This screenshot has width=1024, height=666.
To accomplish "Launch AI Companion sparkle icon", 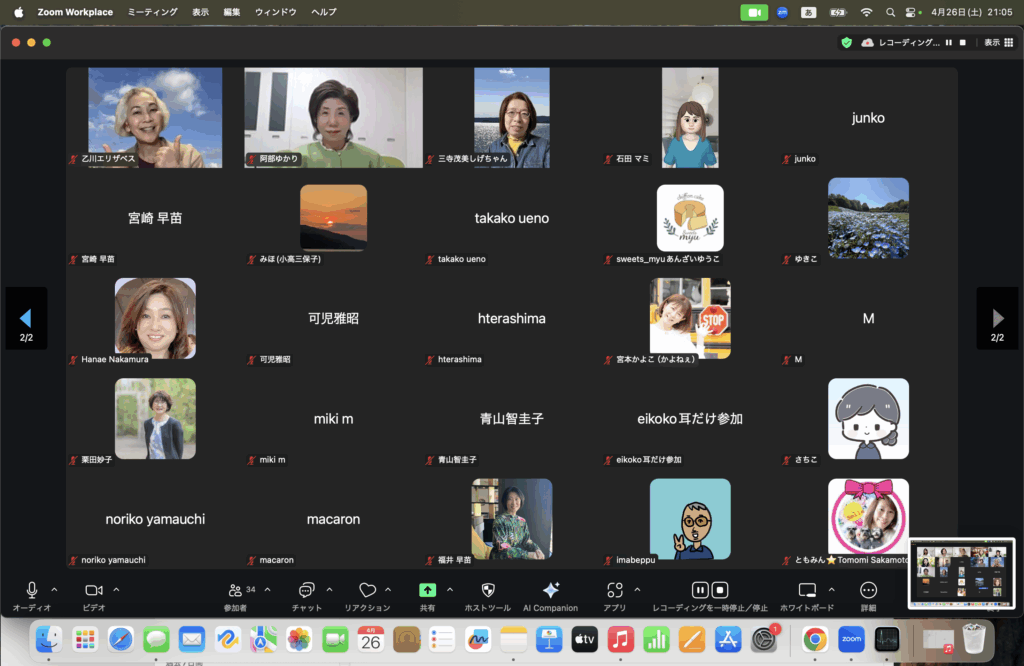I will 550,591.
